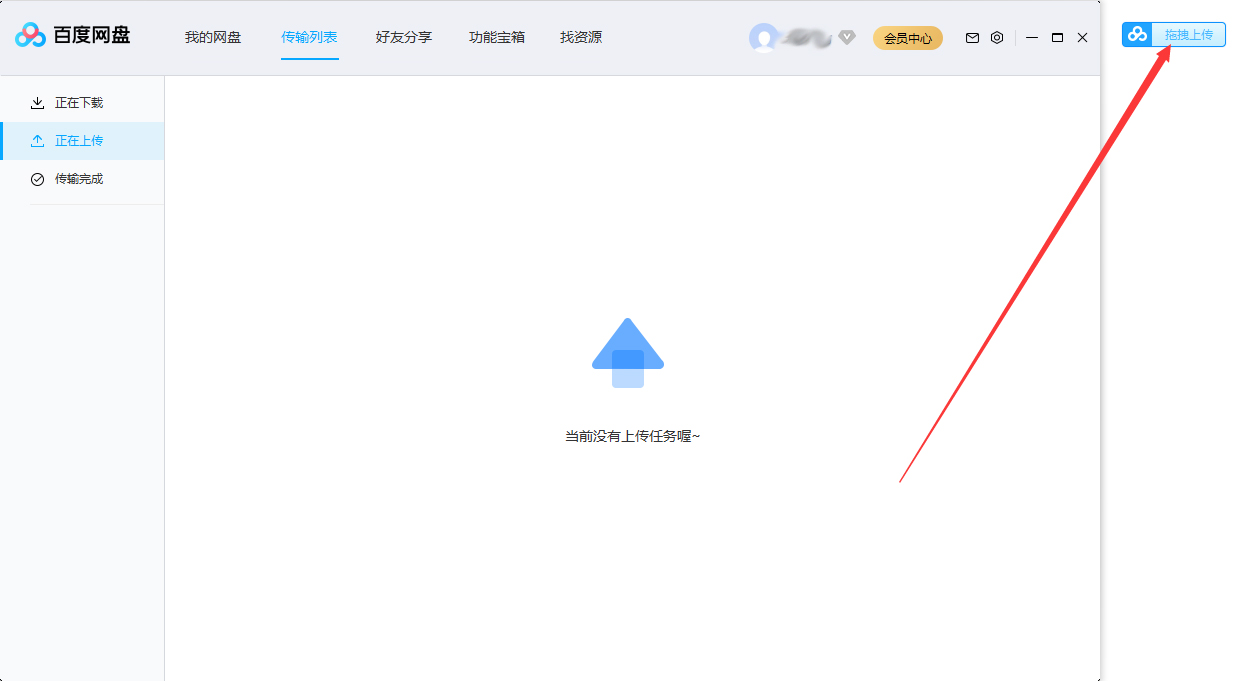Click the VIP diamond icon beside username

(x=846, y=38)
